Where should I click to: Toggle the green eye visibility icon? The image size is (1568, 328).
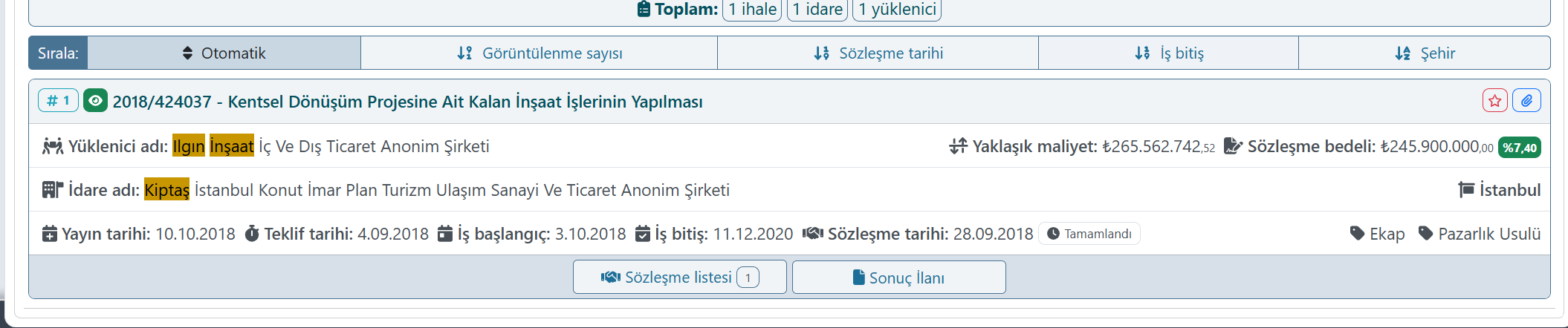pos(95,100)
